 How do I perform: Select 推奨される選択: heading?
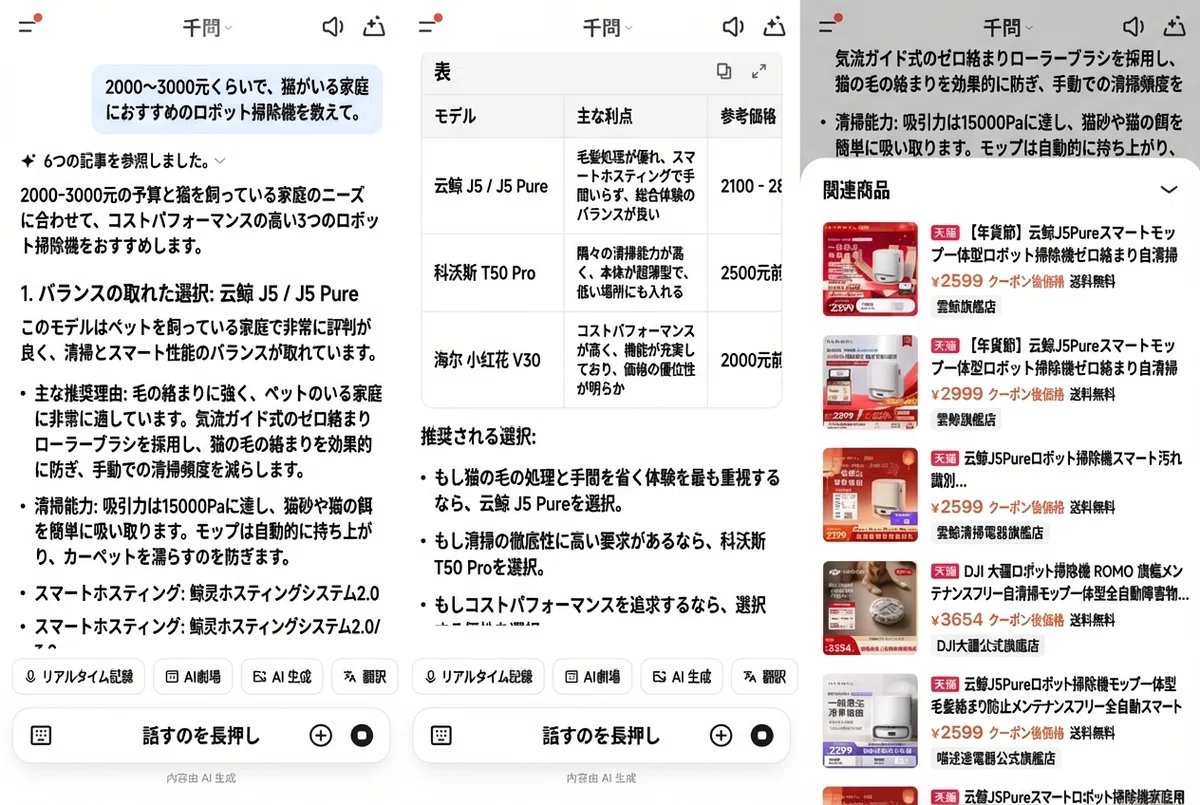[x=478, y=437]
